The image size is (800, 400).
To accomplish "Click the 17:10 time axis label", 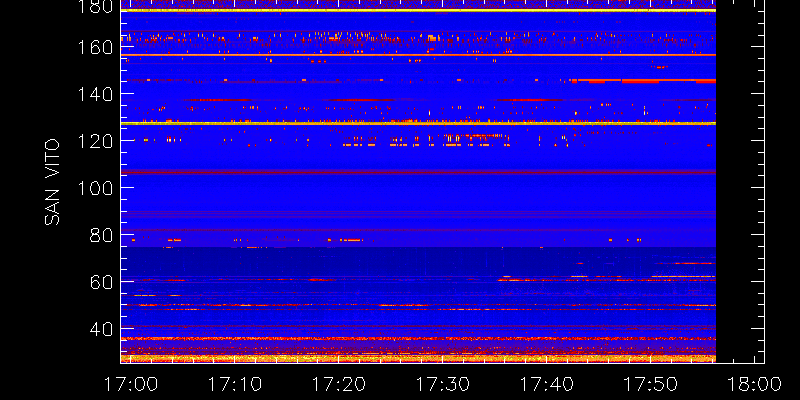I will tap(235, 384).
